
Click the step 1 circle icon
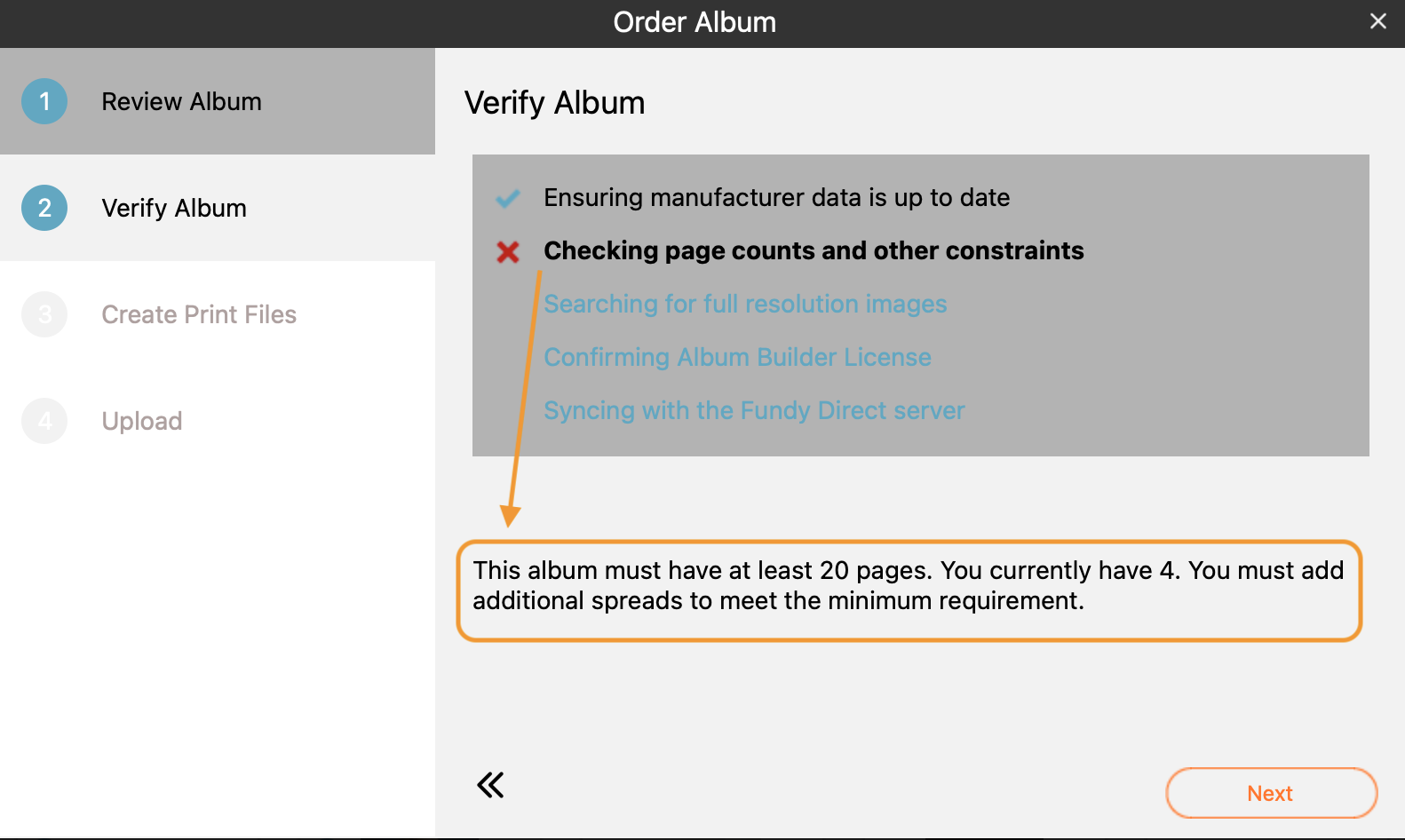click(x=44, y=101)
